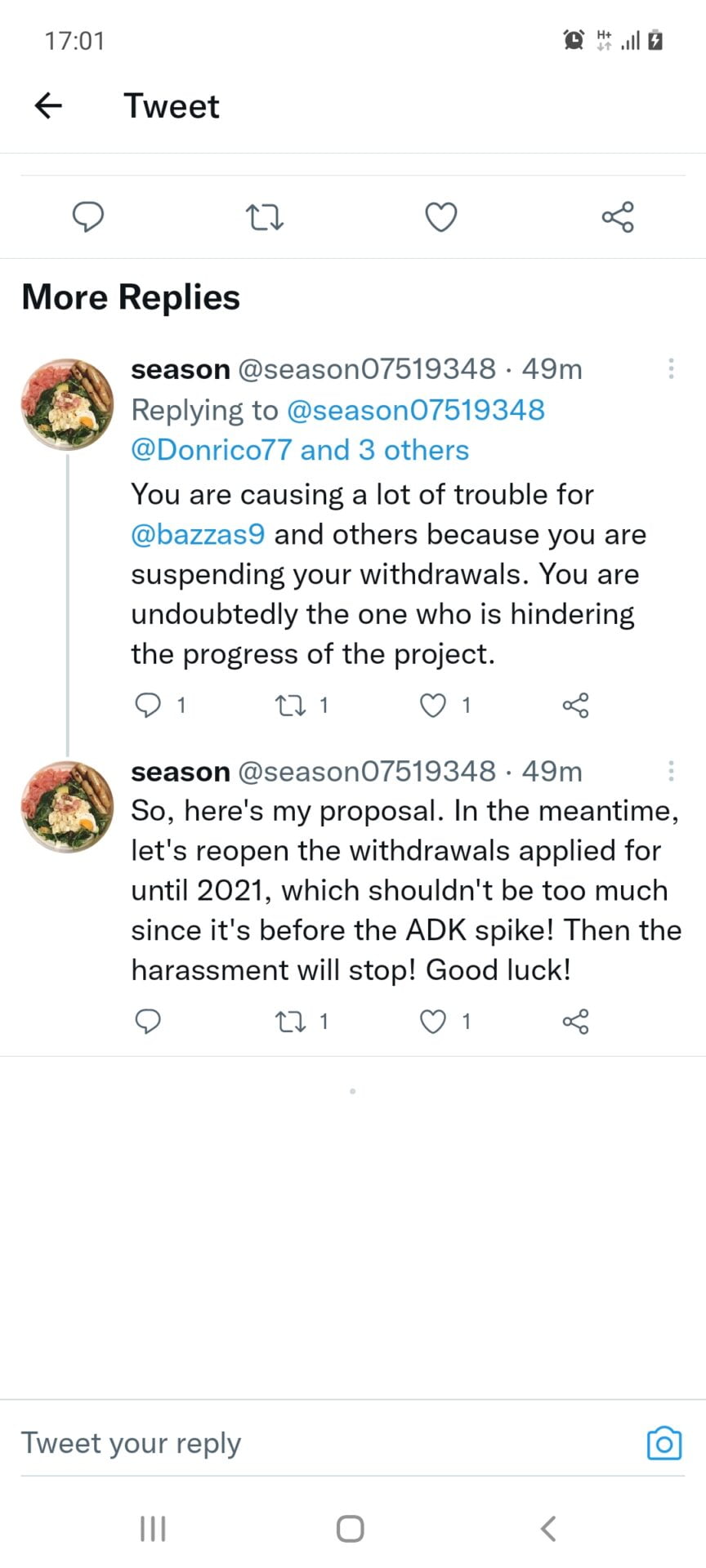706x1568 pixels.
Task: Like the main tweet with heart
Action: (441, 217)
